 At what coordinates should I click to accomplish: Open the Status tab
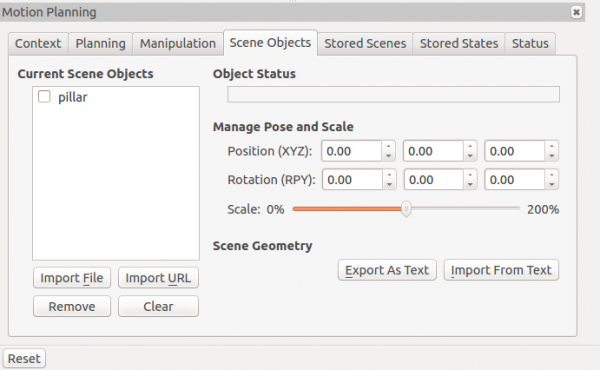[530, 44]
